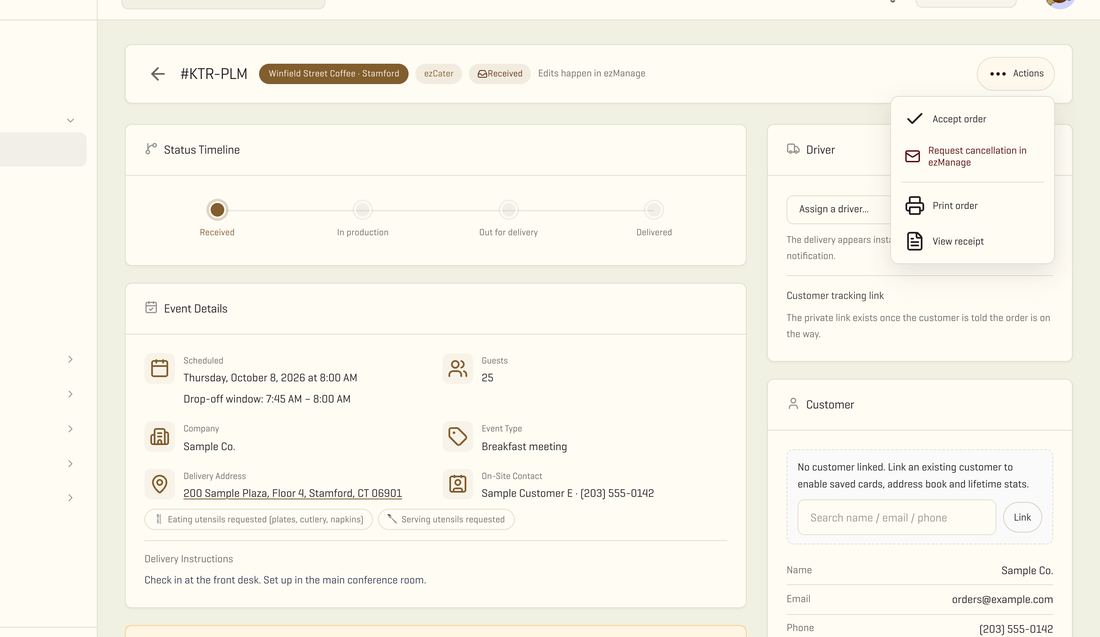Click the ezCater source badge

pos(438,74)
